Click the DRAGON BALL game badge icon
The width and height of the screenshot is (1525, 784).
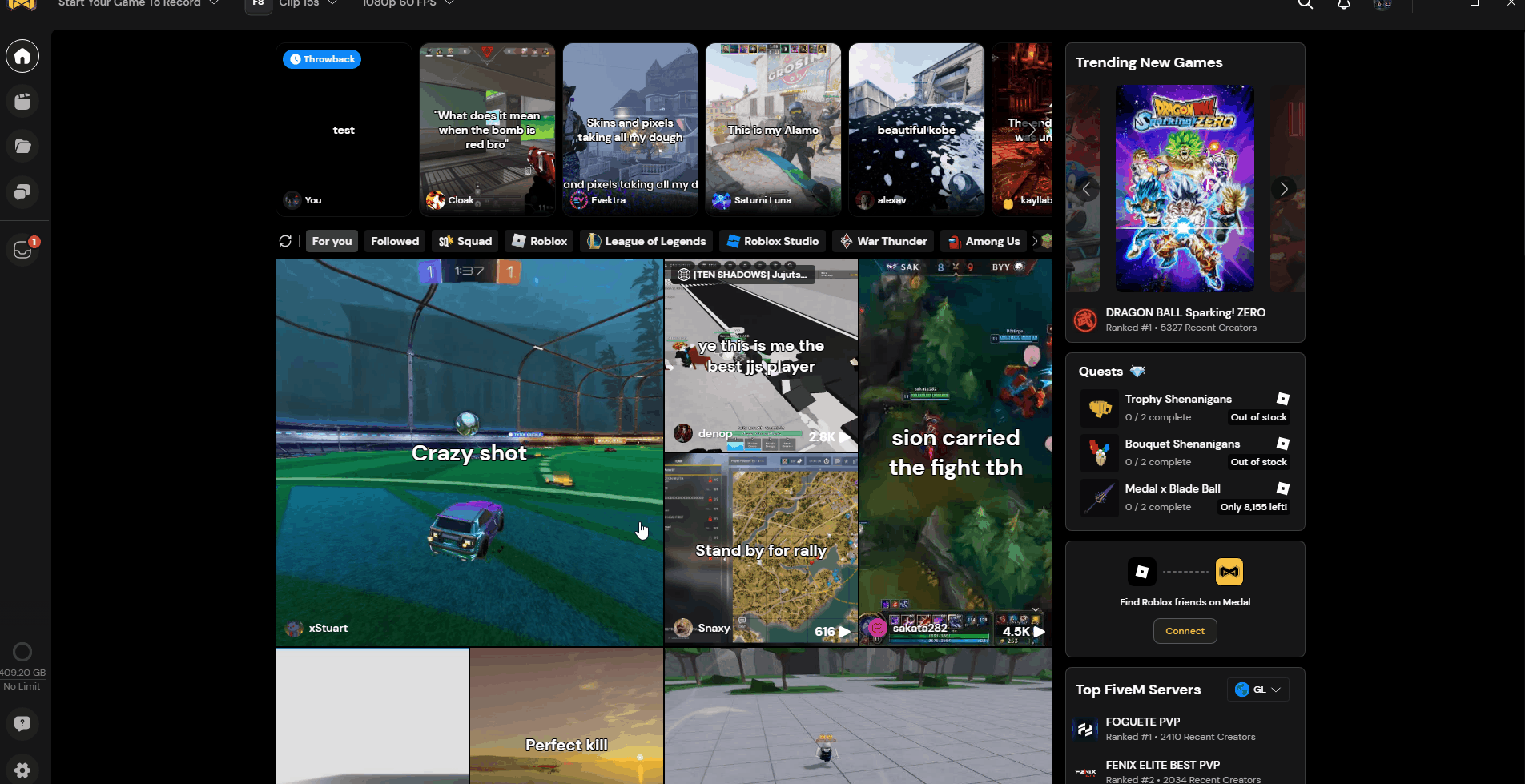coord(1085,320)
